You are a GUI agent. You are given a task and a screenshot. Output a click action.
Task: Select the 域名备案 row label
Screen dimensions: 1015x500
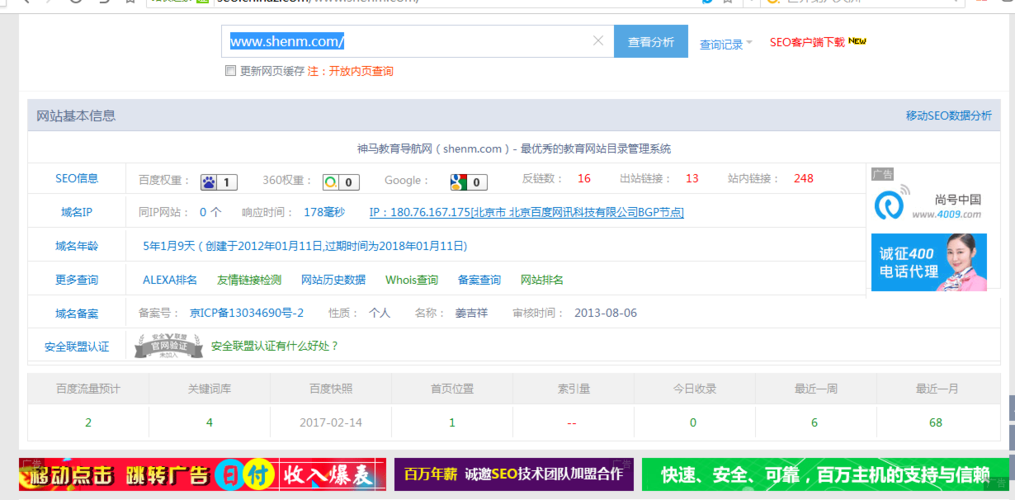(x=76, y=313)
